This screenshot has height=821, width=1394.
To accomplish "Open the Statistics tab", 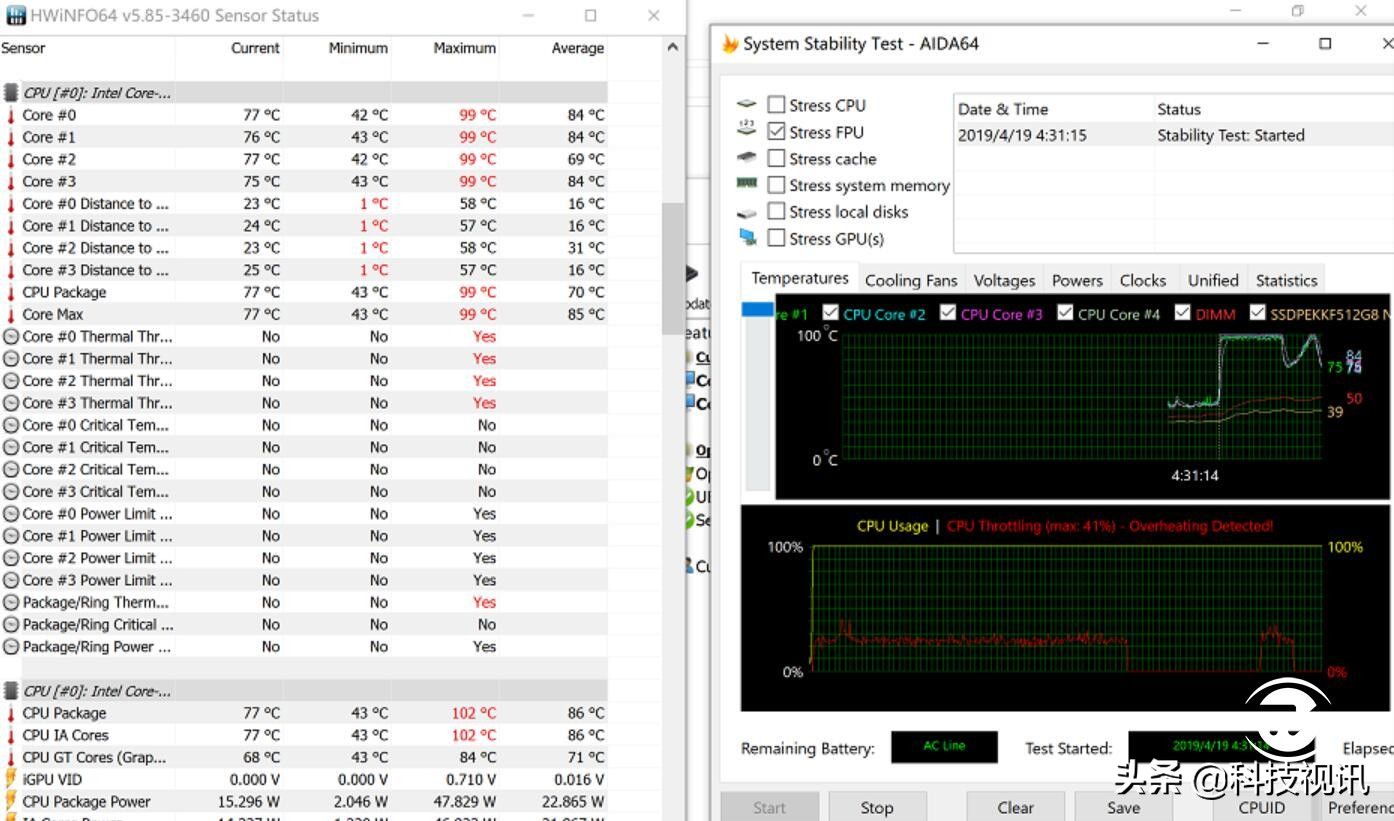I will point(1286,281).
